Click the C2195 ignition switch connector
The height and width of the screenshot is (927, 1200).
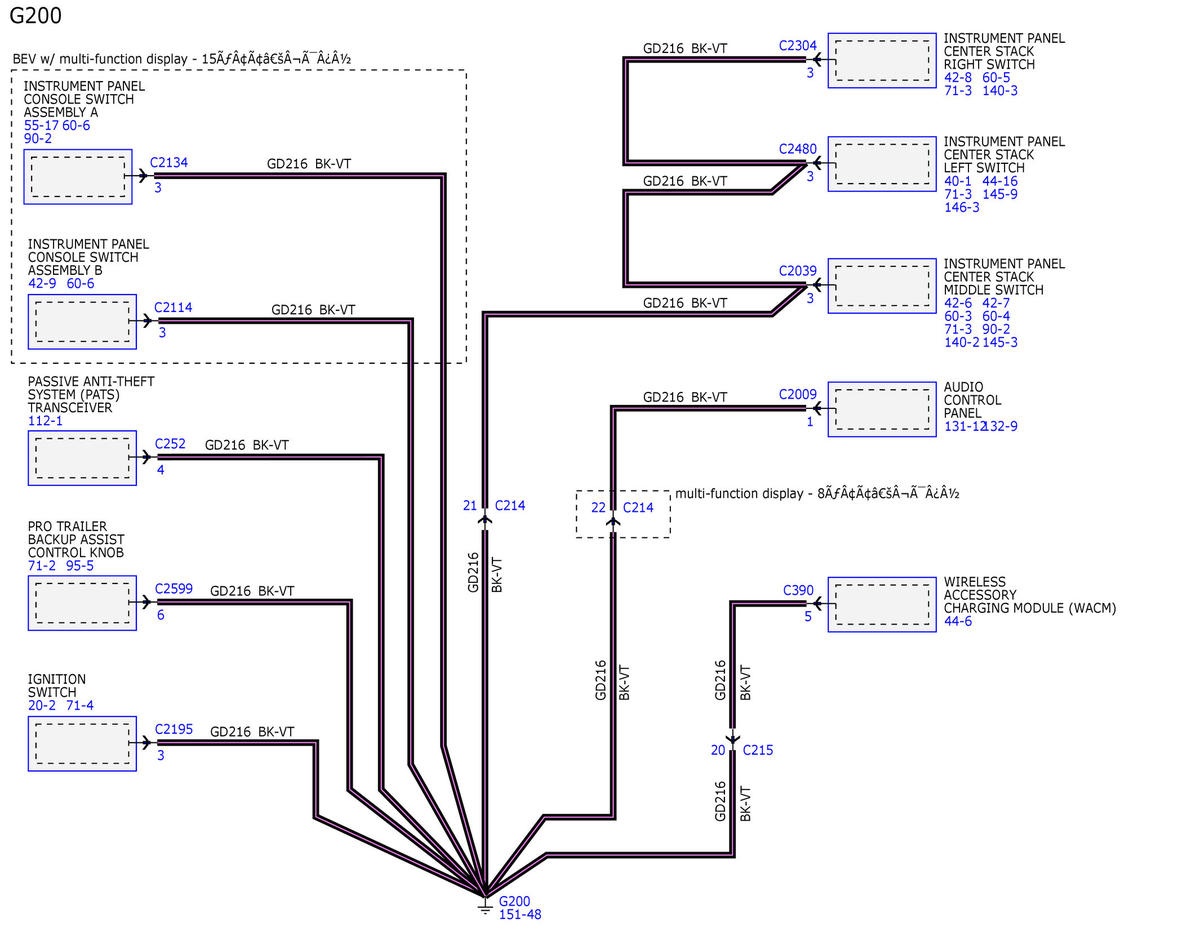coord(174,729)
